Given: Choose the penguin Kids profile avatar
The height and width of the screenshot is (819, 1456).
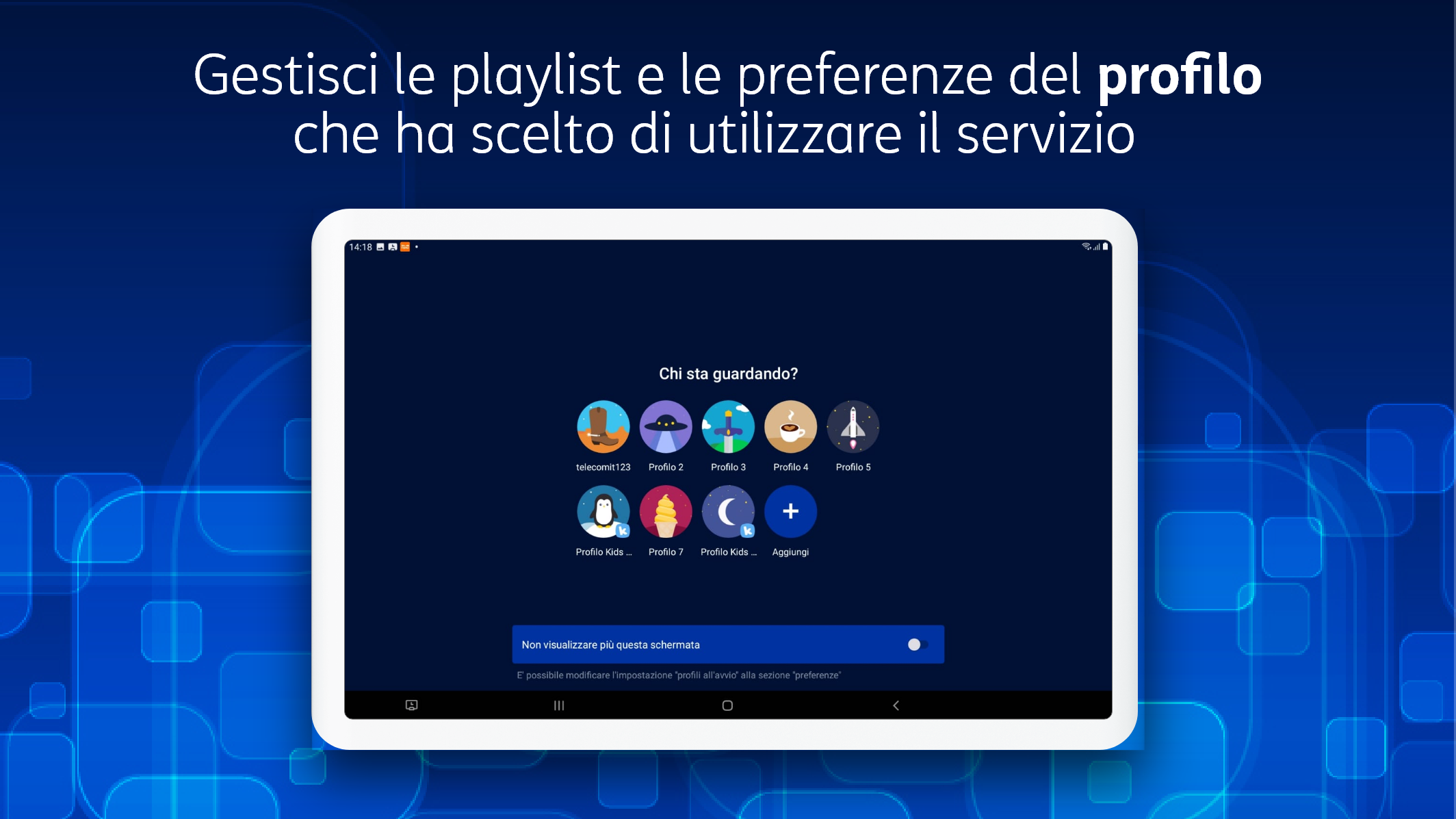Looking at the screenshot, I should click(603, 512).
